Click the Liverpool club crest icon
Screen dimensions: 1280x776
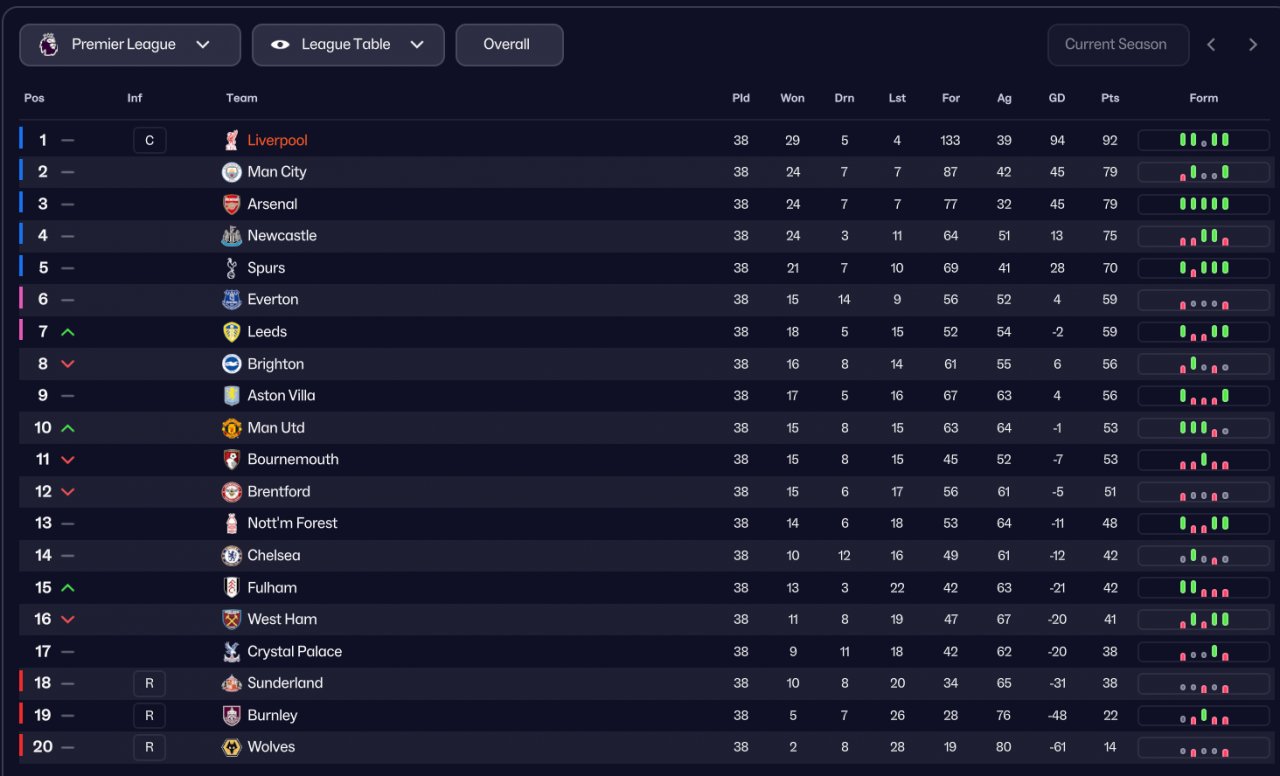click(x=231, y=140)
